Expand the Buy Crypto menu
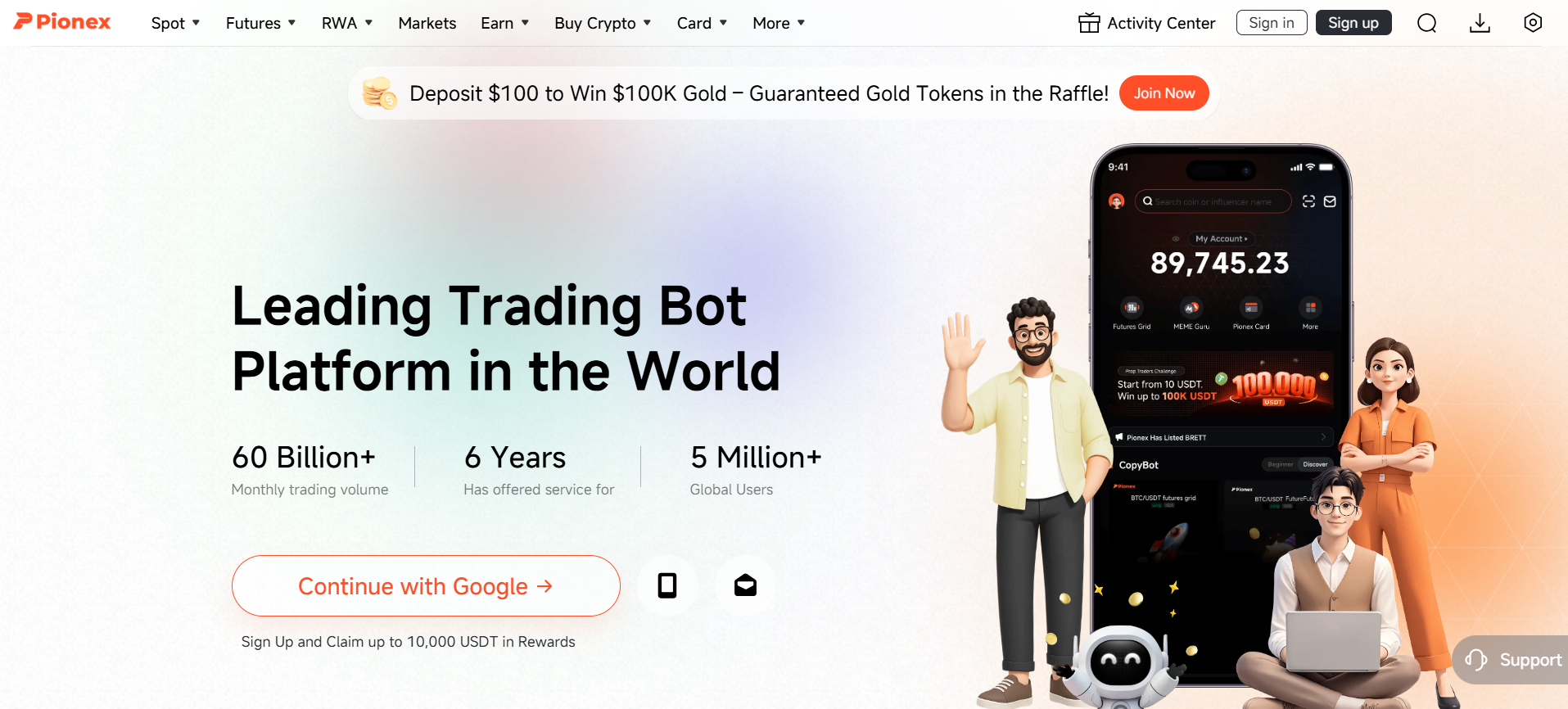 [603, 23]
